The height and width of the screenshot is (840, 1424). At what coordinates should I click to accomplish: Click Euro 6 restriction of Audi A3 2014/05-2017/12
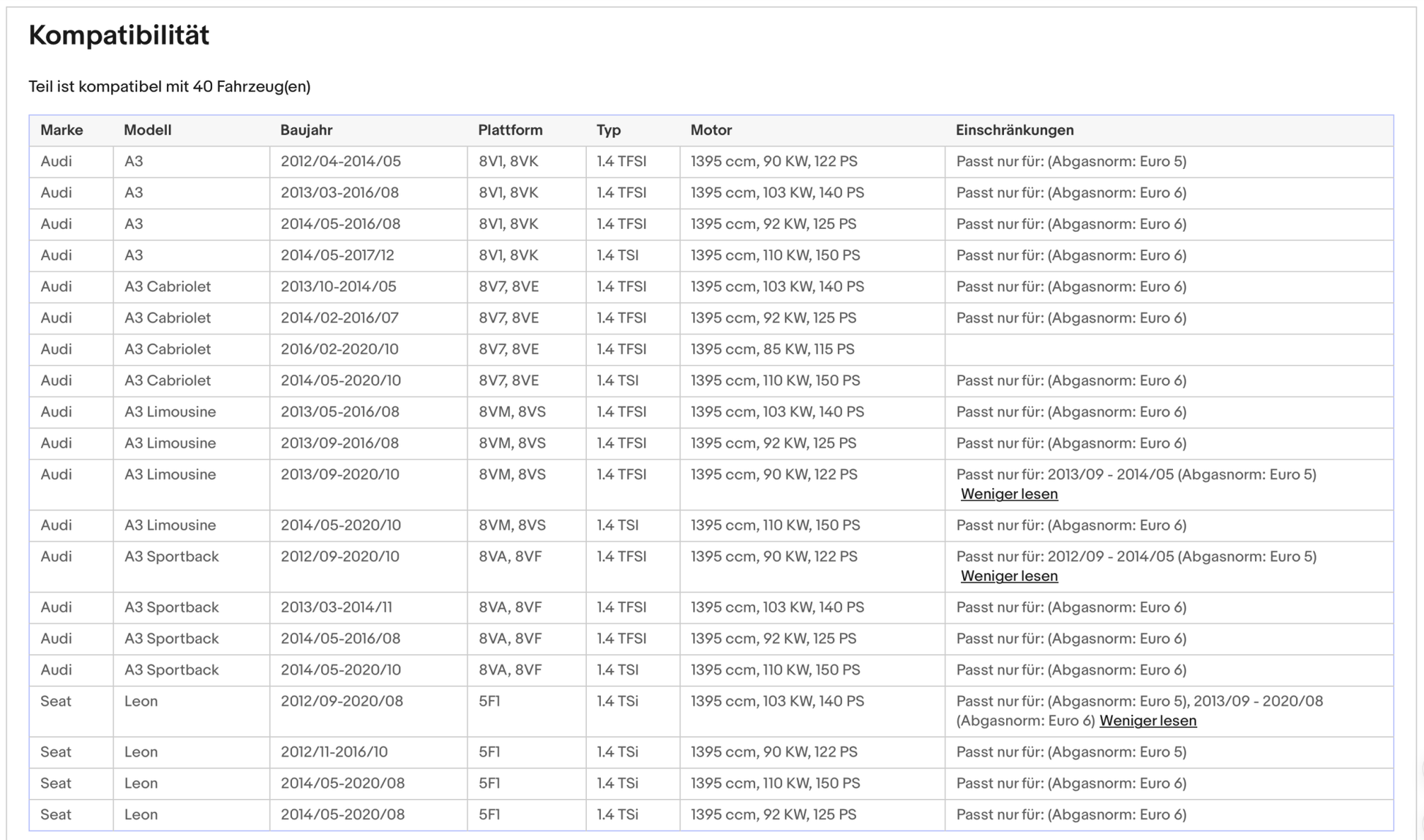point(1071,255)
